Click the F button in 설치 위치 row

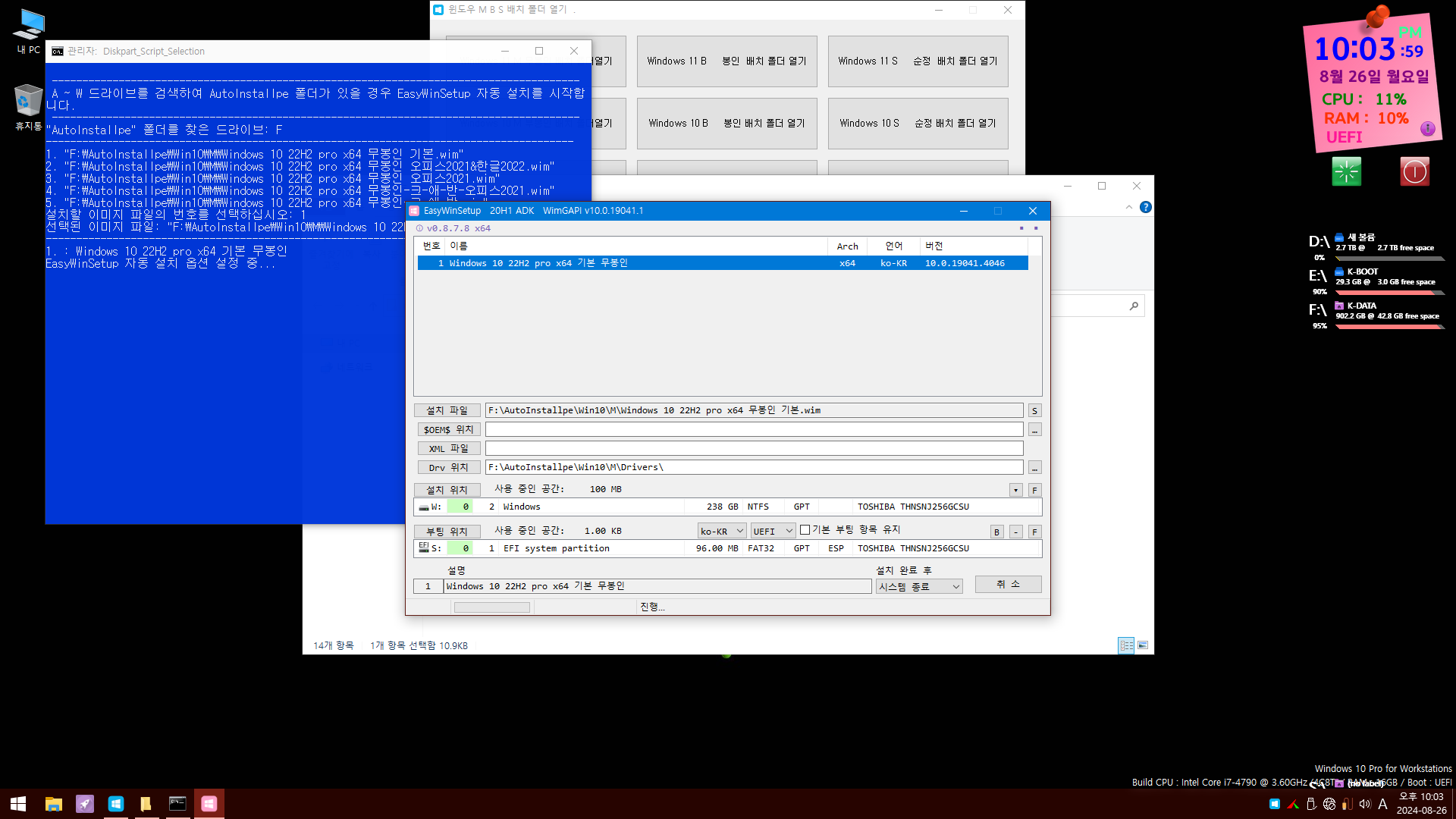[x=1034, y=490]
